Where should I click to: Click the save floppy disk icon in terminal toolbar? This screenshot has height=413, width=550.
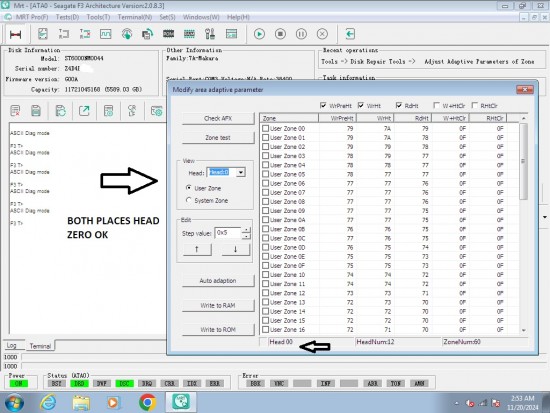pyautogui.click(x=36, y=111)
